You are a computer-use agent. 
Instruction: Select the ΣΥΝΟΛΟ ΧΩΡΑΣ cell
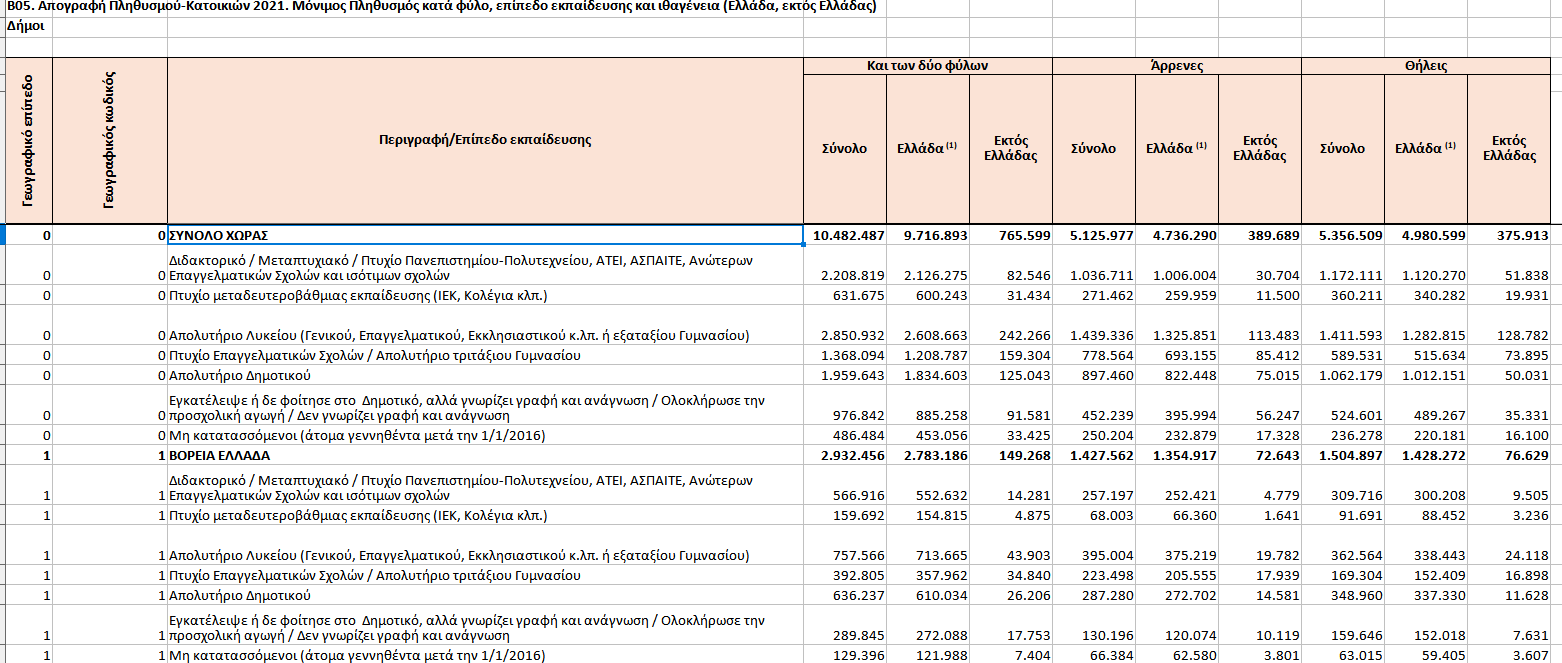click(x=485, y=235)
